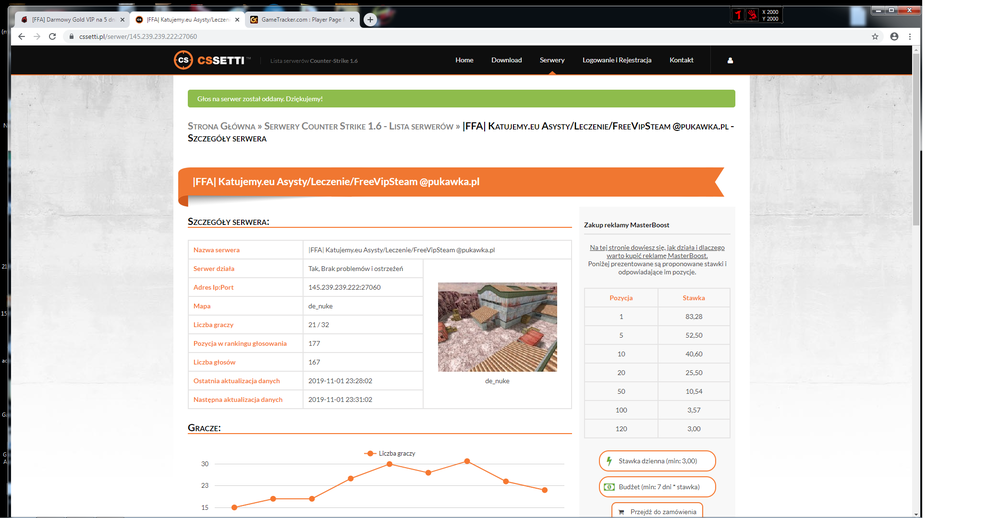Viewport: 1000px width, 518px height.
Task: Close the Katujemy.eu Asysty tab
Action: pos(237,20)
